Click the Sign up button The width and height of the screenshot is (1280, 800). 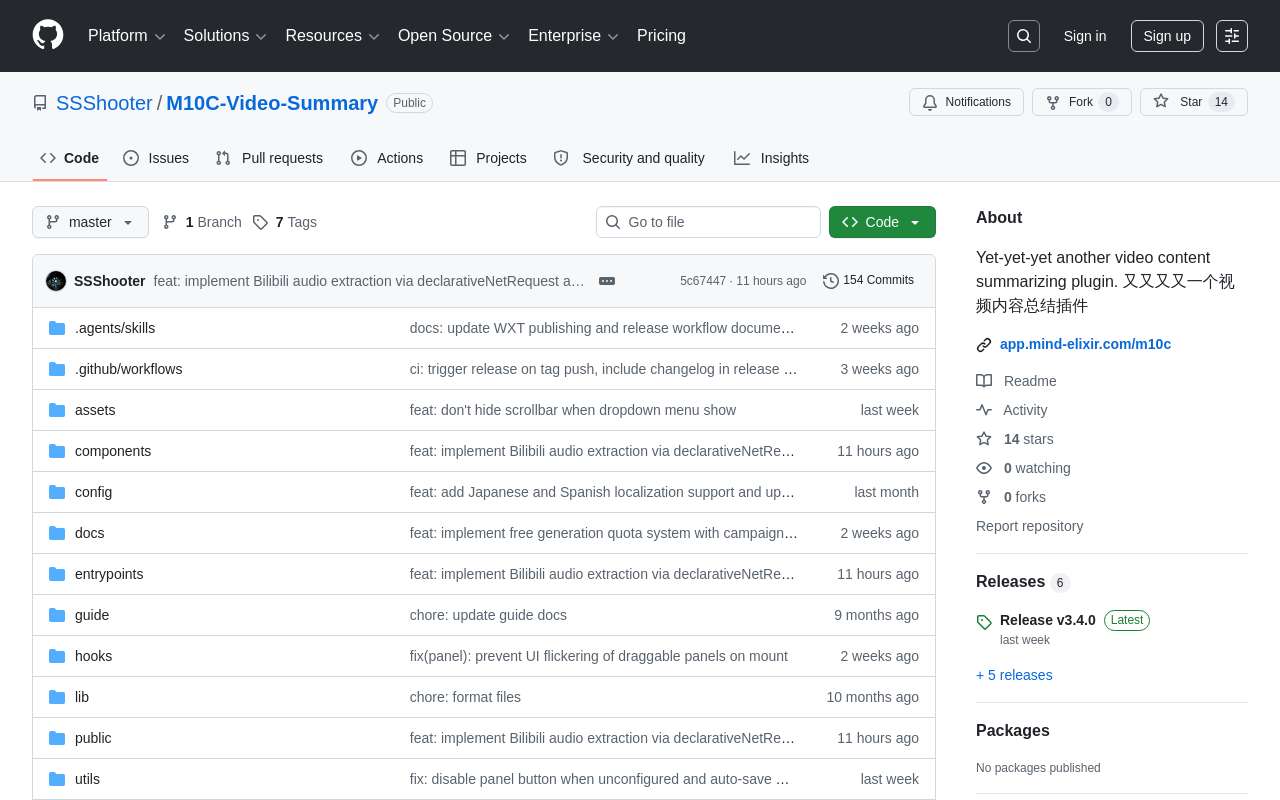coord(1167,36)
